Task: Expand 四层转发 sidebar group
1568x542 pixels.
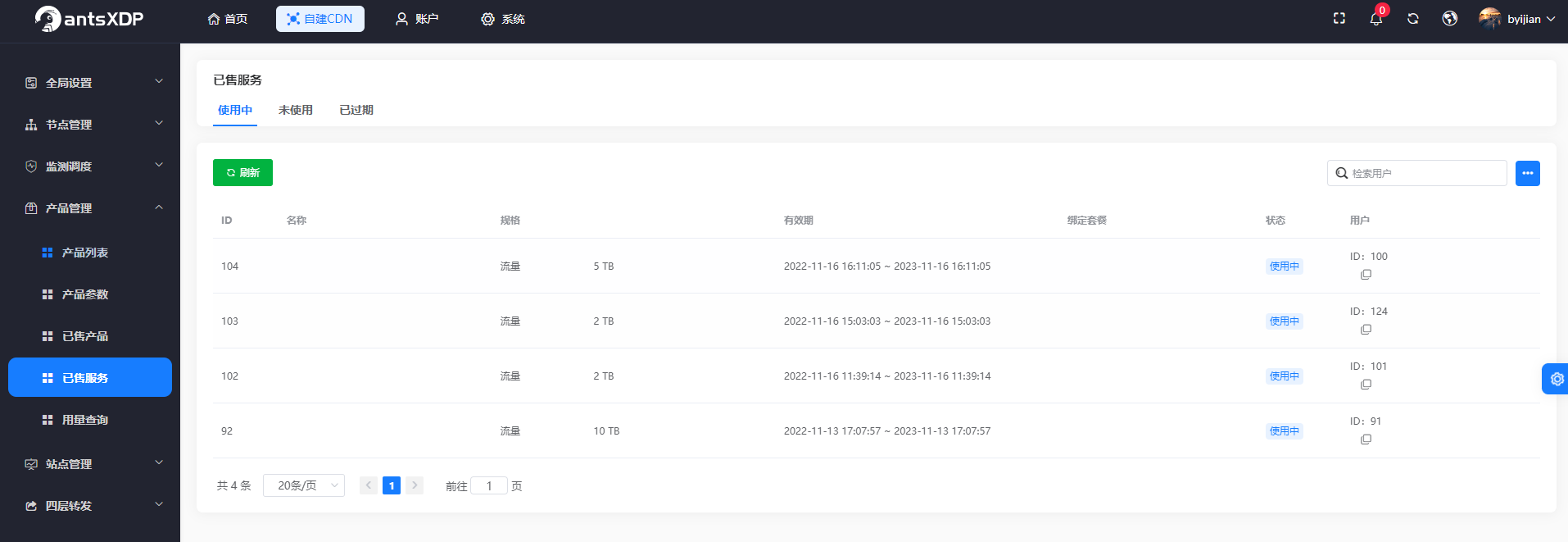Action: pos(90,505)
